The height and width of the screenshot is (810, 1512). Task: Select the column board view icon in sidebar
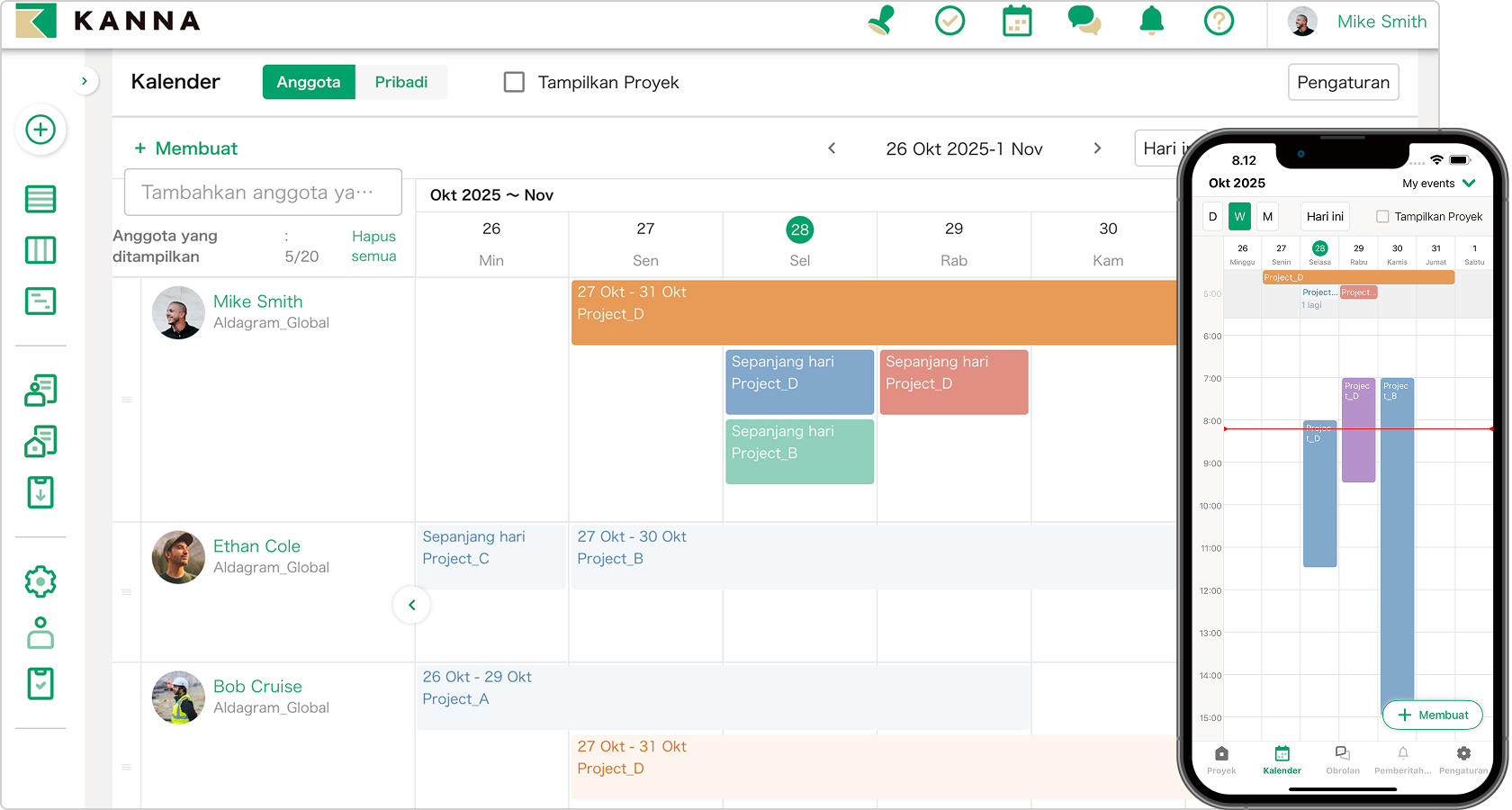tap(40, 250)
